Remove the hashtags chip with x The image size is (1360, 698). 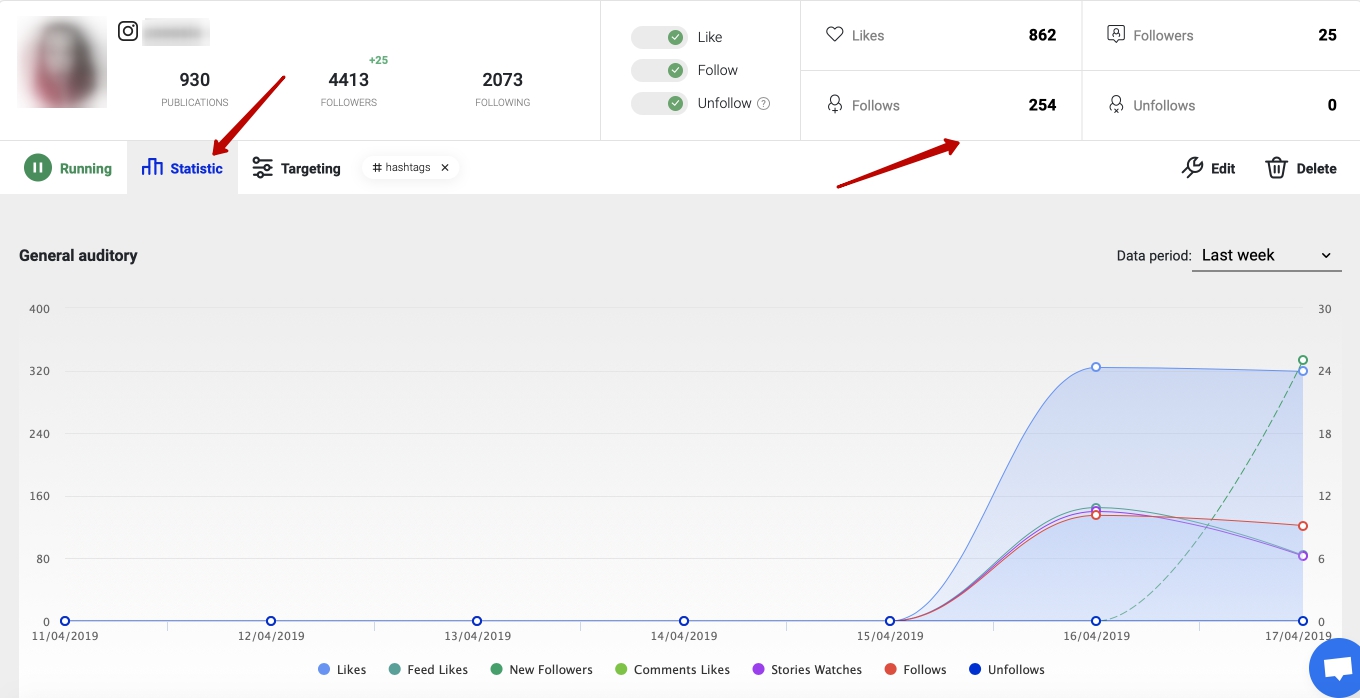[x=445, y=168]
